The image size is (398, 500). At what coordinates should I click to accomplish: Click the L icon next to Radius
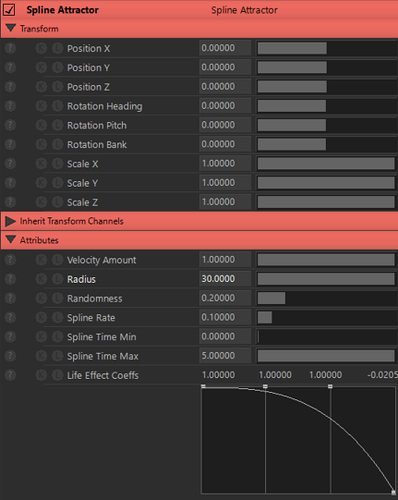57,279
